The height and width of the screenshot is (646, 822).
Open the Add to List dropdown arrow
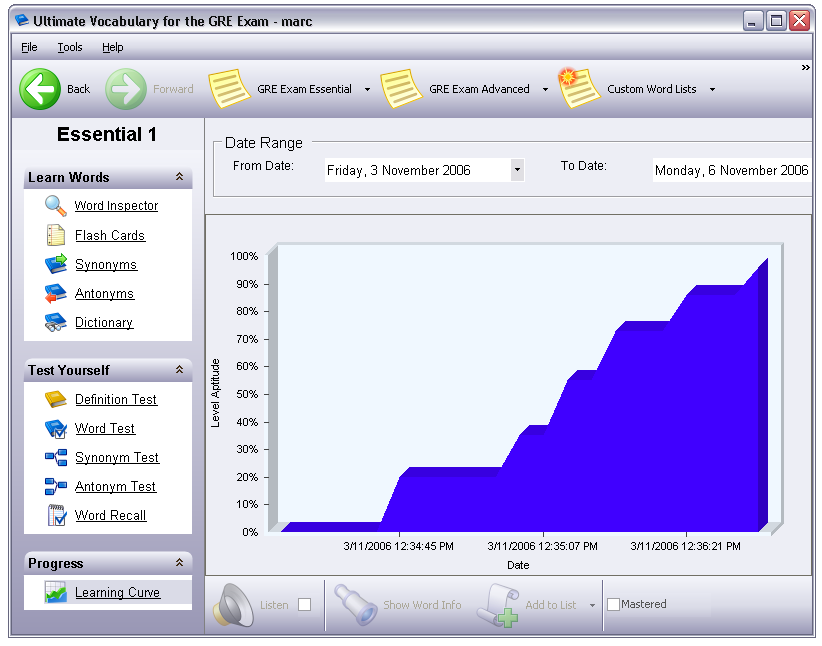pyautogui.click(x=592, y=605)
